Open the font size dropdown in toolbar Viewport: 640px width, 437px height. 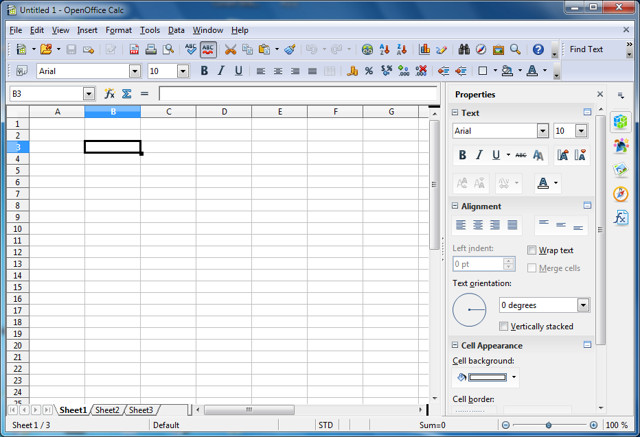pyautogui.click(x=183, y=71)
